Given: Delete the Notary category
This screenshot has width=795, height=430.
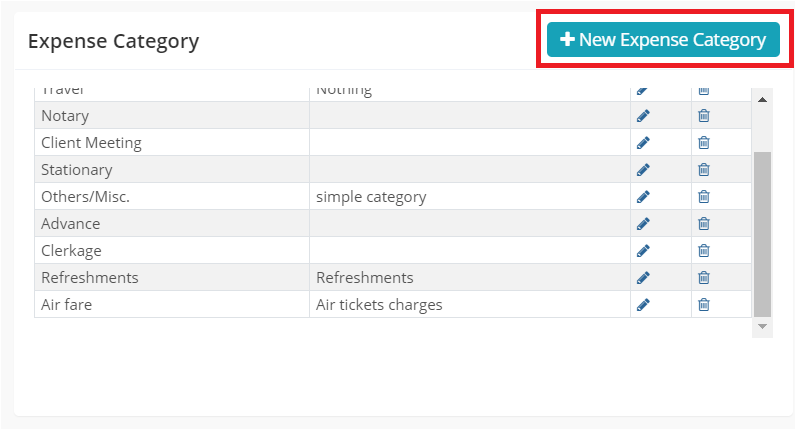Looking at the screenshot, I should (x=703, y=116).
